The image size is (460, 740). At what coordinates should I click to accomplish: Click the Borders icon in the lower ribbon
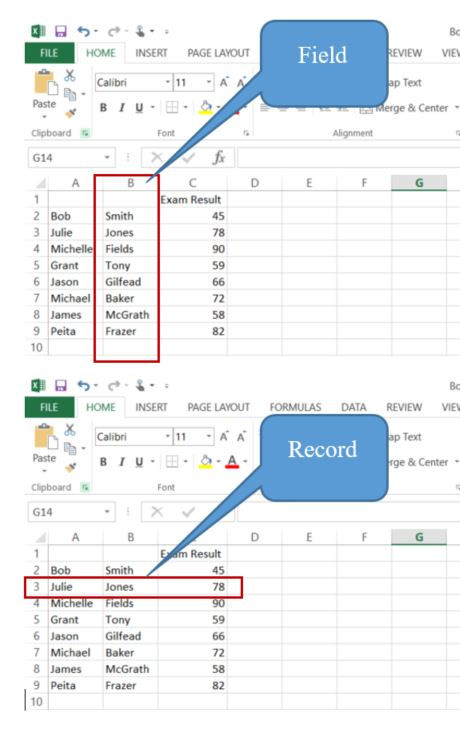[x=172, y=462]
